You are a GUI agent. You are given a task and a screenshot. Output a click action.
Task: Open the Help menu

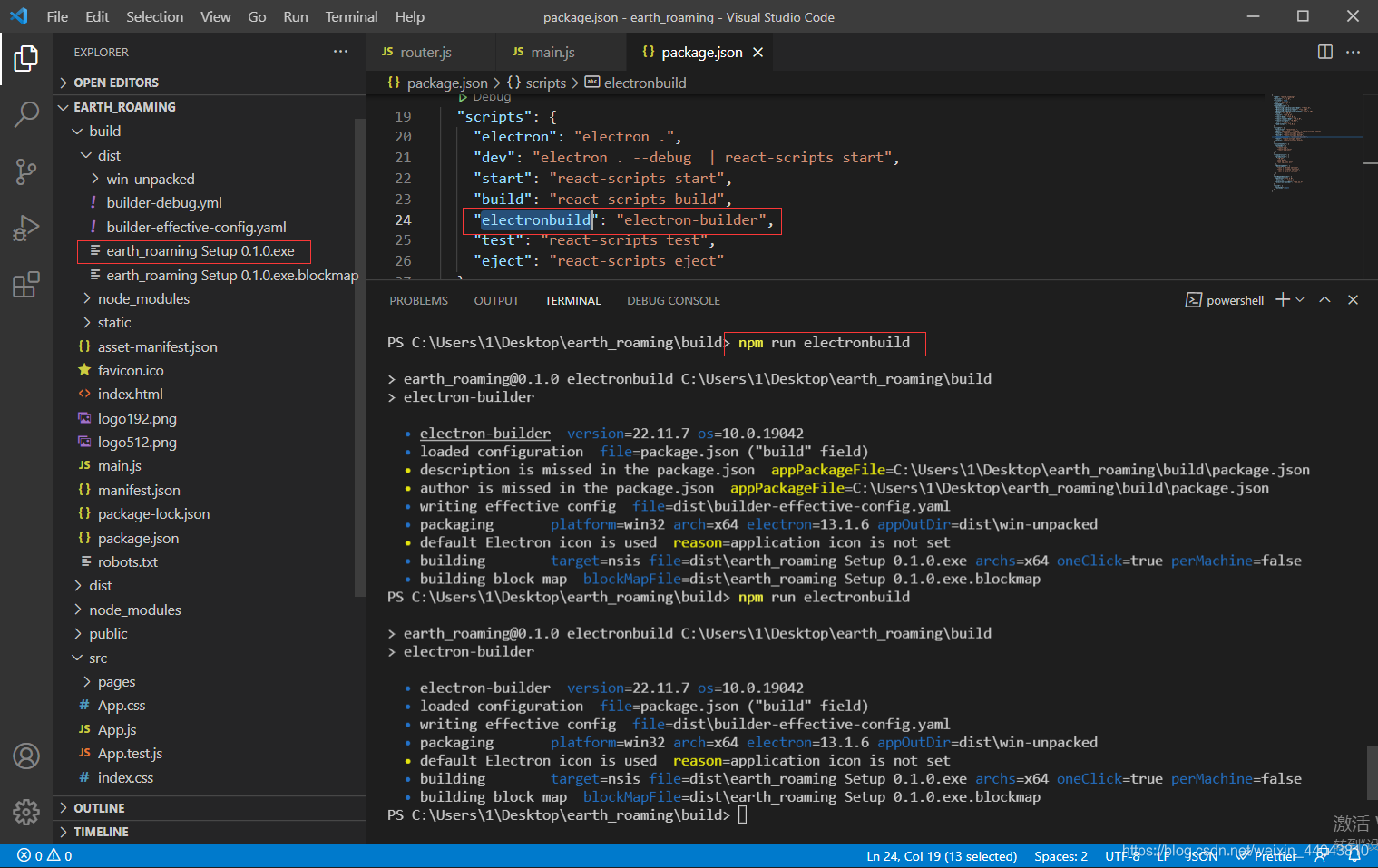409,16
